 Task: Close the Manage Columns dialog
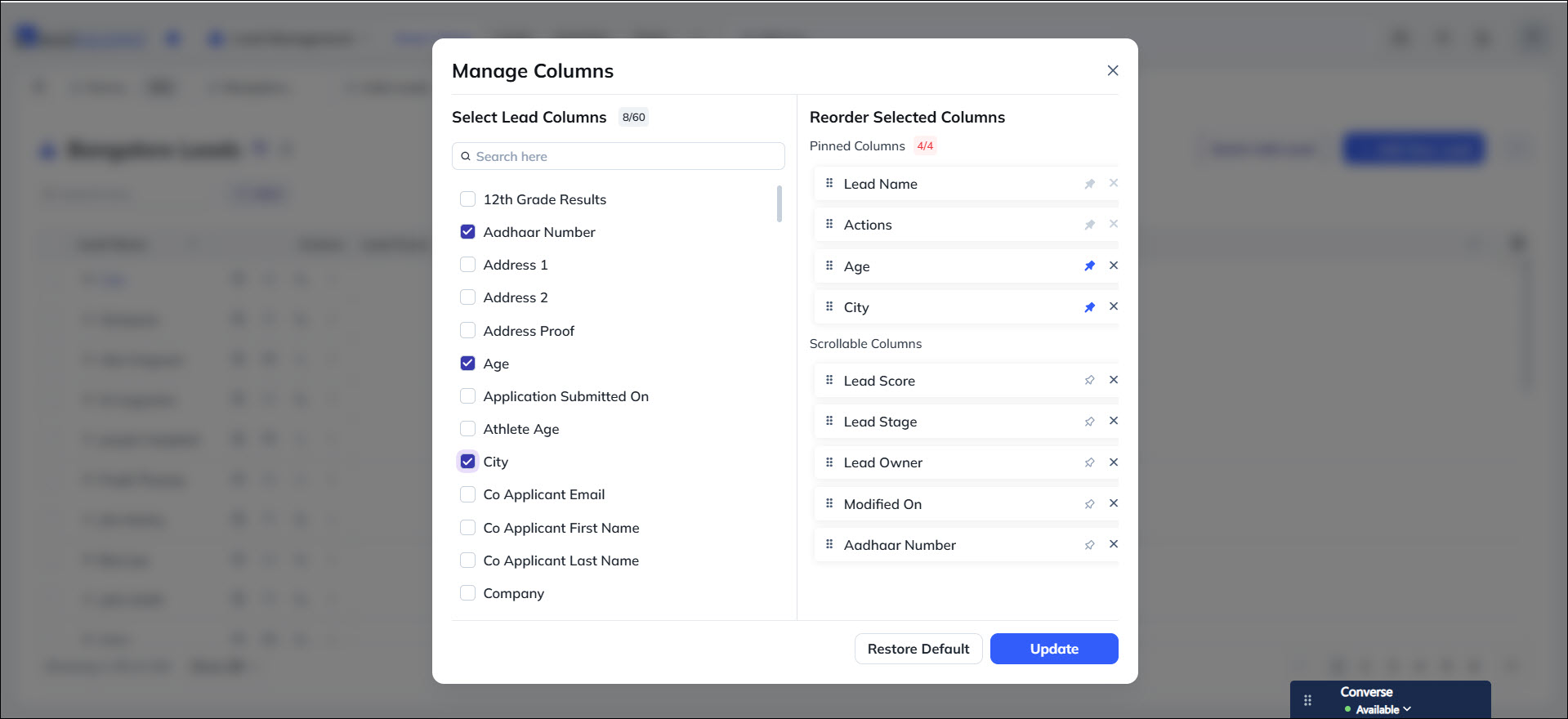point(1112,70)
